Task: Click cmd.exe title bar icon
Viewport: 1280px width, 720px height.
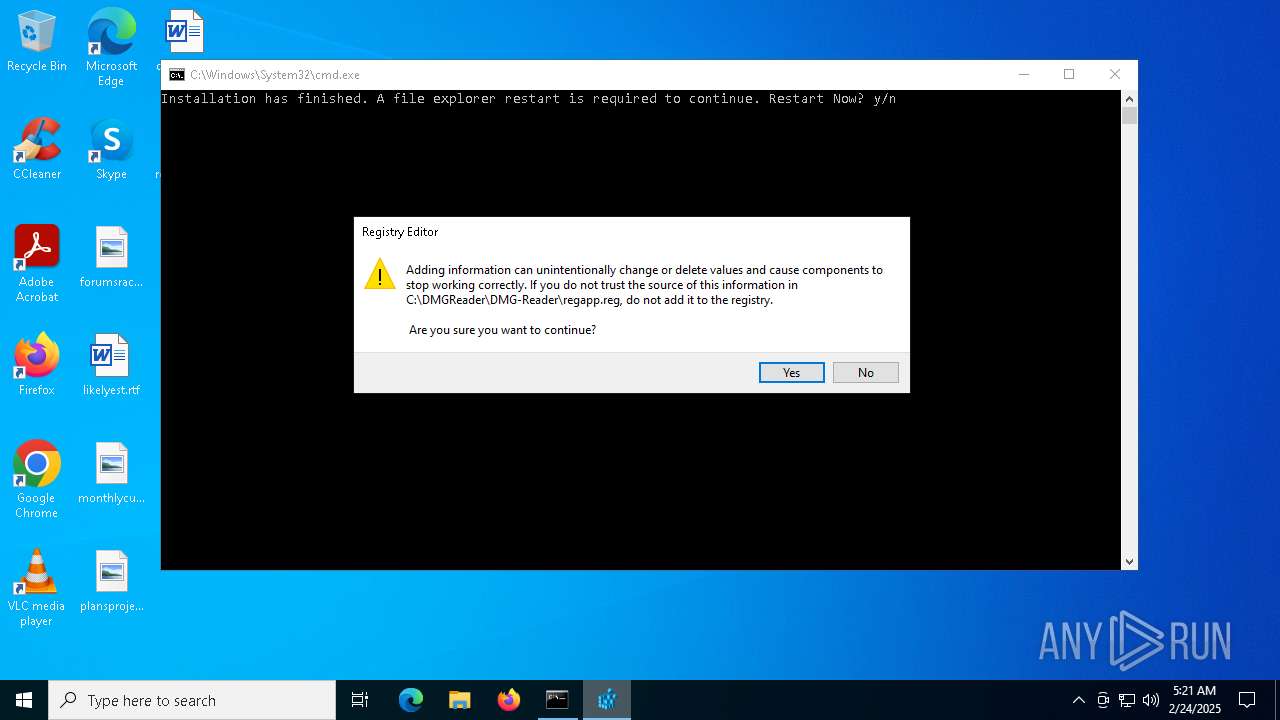Action: click(x=177, y=75)
